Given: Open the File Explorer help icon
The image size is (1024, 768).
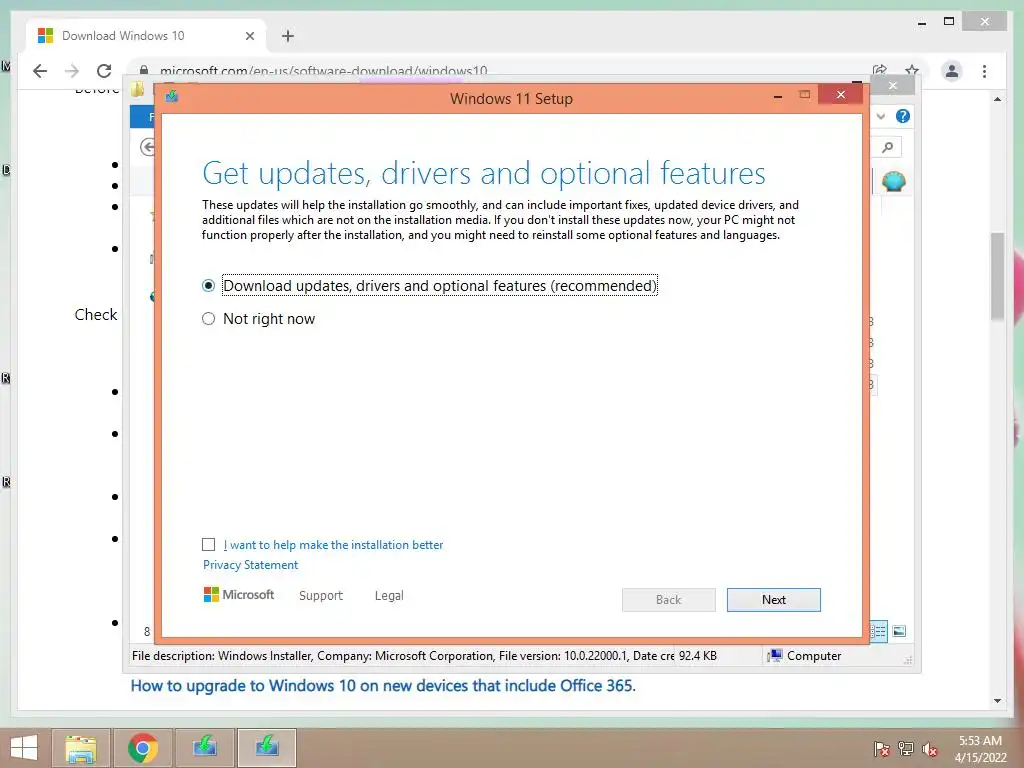Looking at the screenshot, I should pyautogui.click(x=903, y=116).
